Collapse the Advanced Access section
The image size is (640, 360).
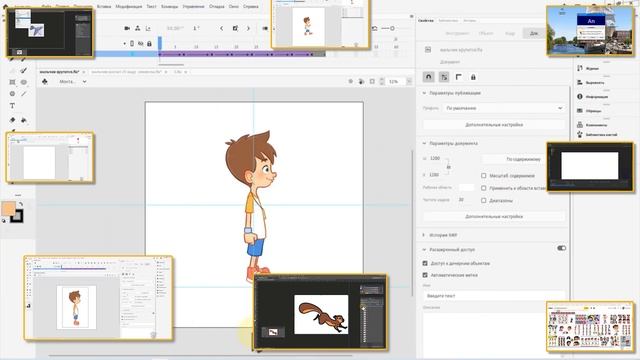[424, 249]
